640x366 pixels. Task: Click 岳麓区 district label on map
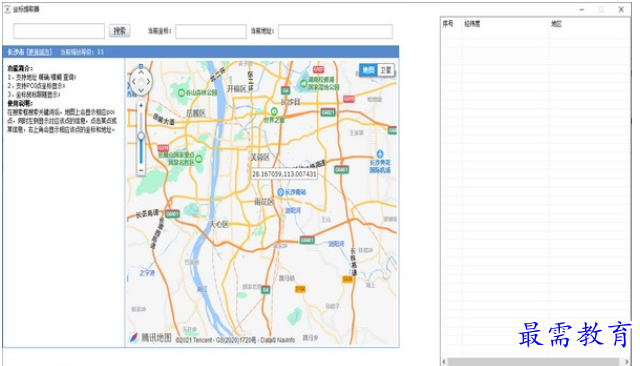[196, 113]
